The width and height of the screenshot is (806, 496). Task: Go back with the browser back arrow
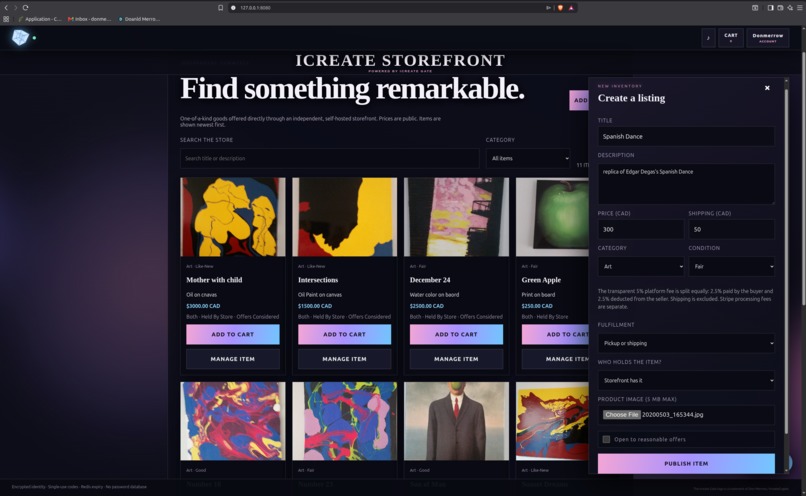coord(6,8)
